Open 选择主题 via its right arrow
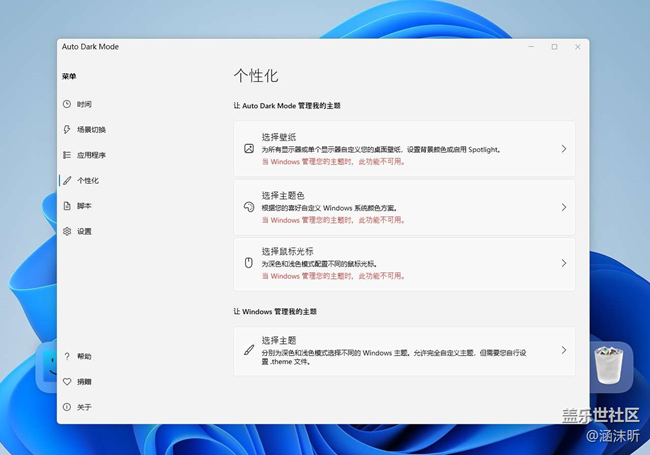The image size is (650, 455). pyautogui.click(x=564, y=351)
